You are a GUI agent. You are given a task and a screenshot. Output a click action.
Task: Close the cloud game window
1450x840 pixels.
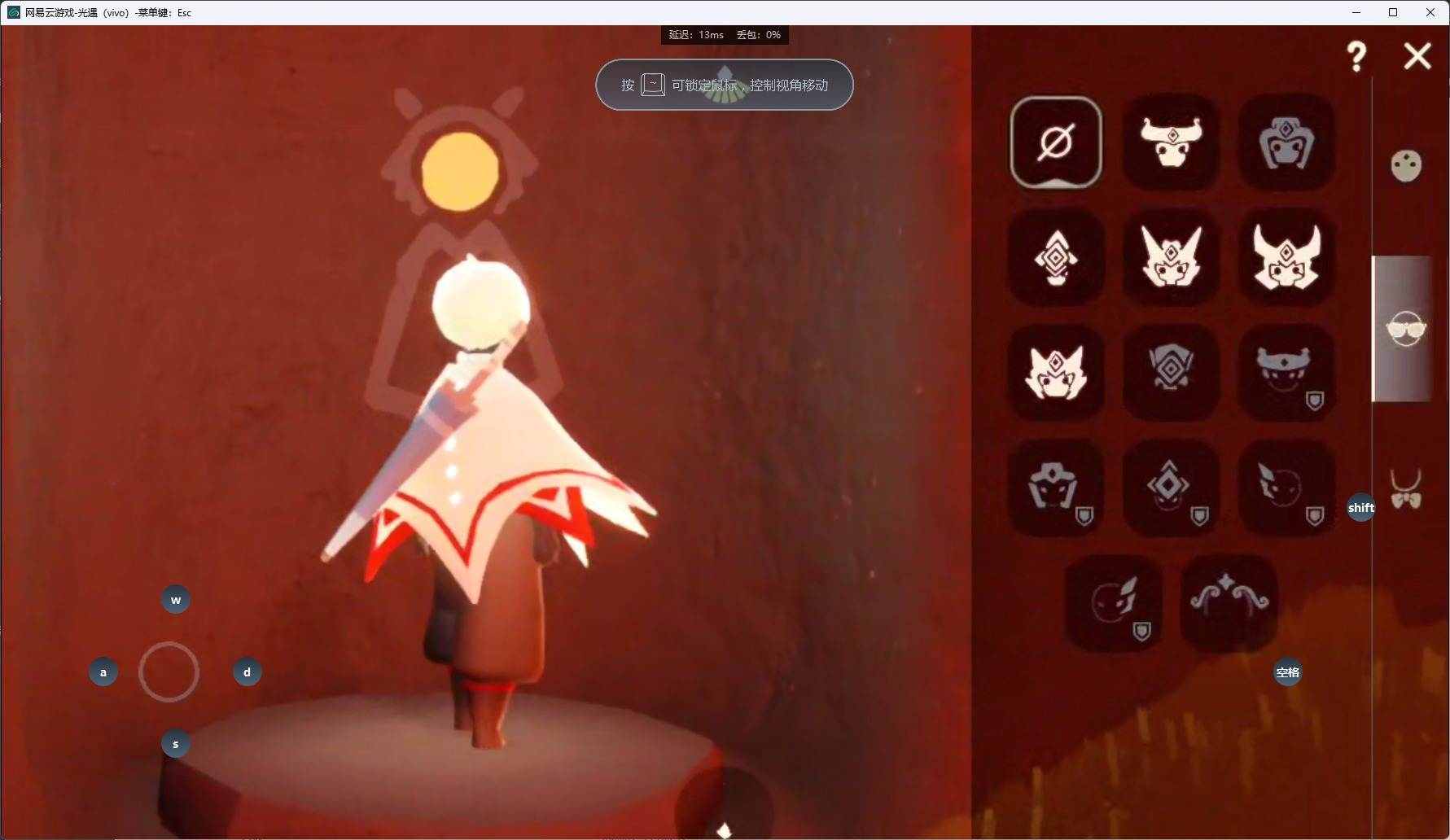pyautogui.click(x=1430, y=12)
